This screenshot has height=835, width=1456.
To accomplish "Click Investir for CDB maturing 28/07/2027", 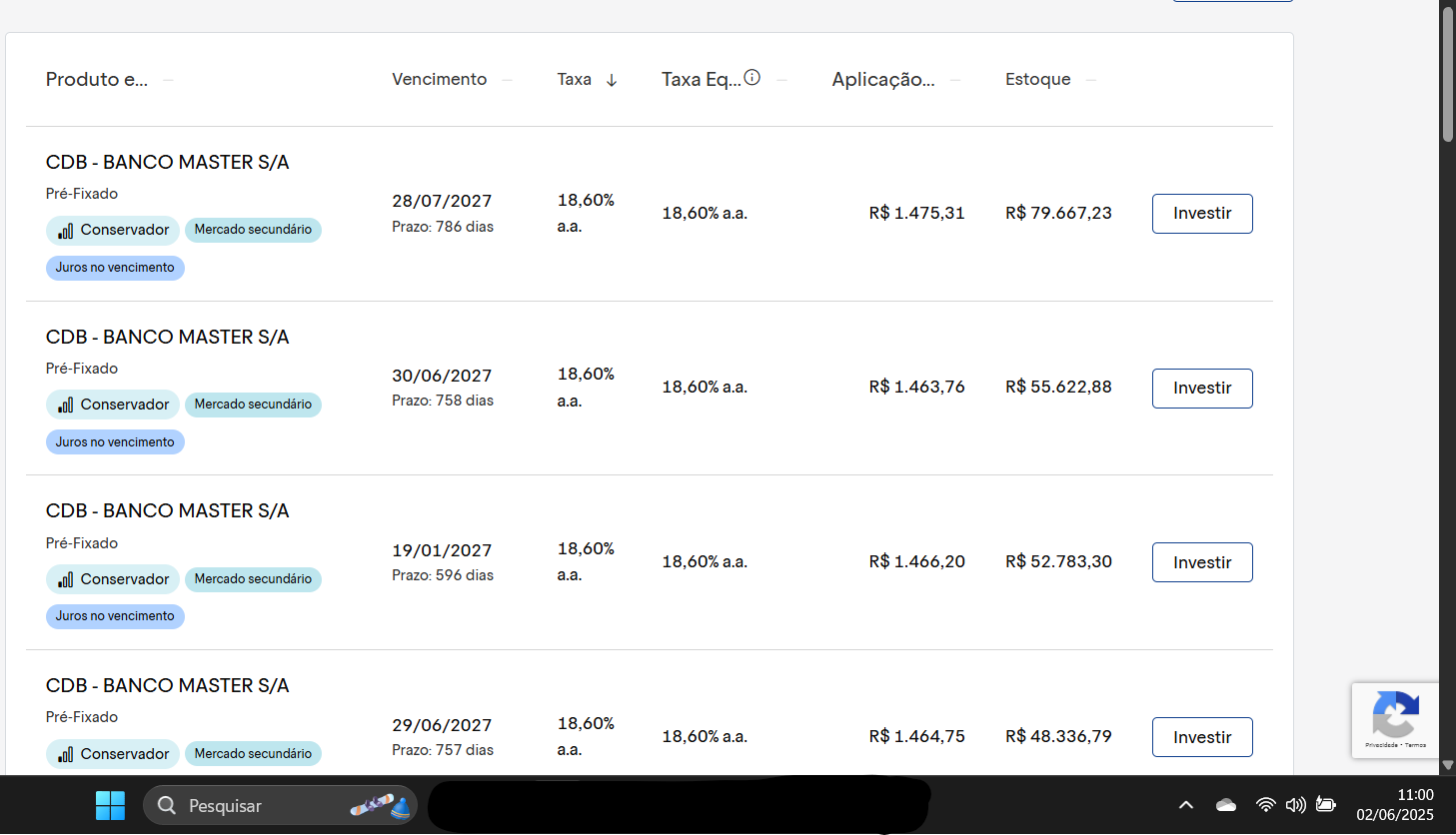I will click(1202, 214).
